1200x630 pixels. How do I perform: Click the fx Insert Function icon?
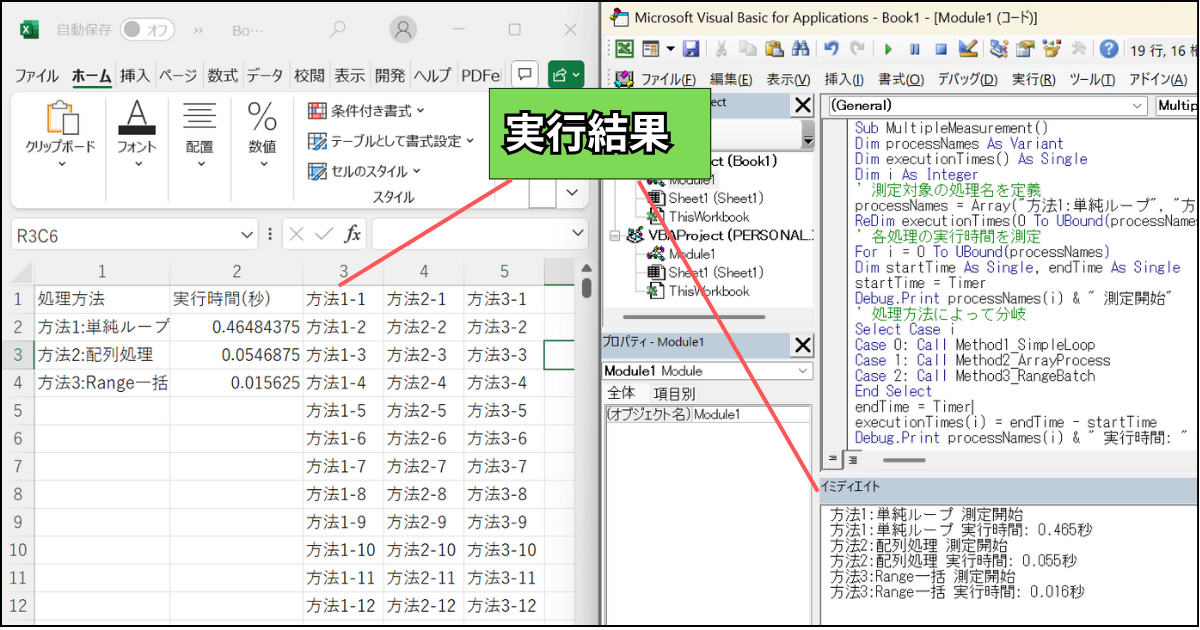point(353,234)
